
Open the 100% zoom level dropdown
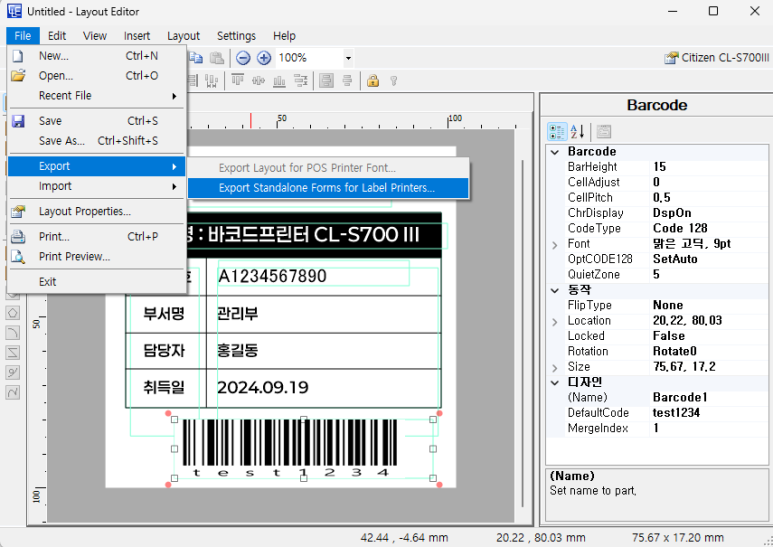pyautogui.click(x=348, y=58)
